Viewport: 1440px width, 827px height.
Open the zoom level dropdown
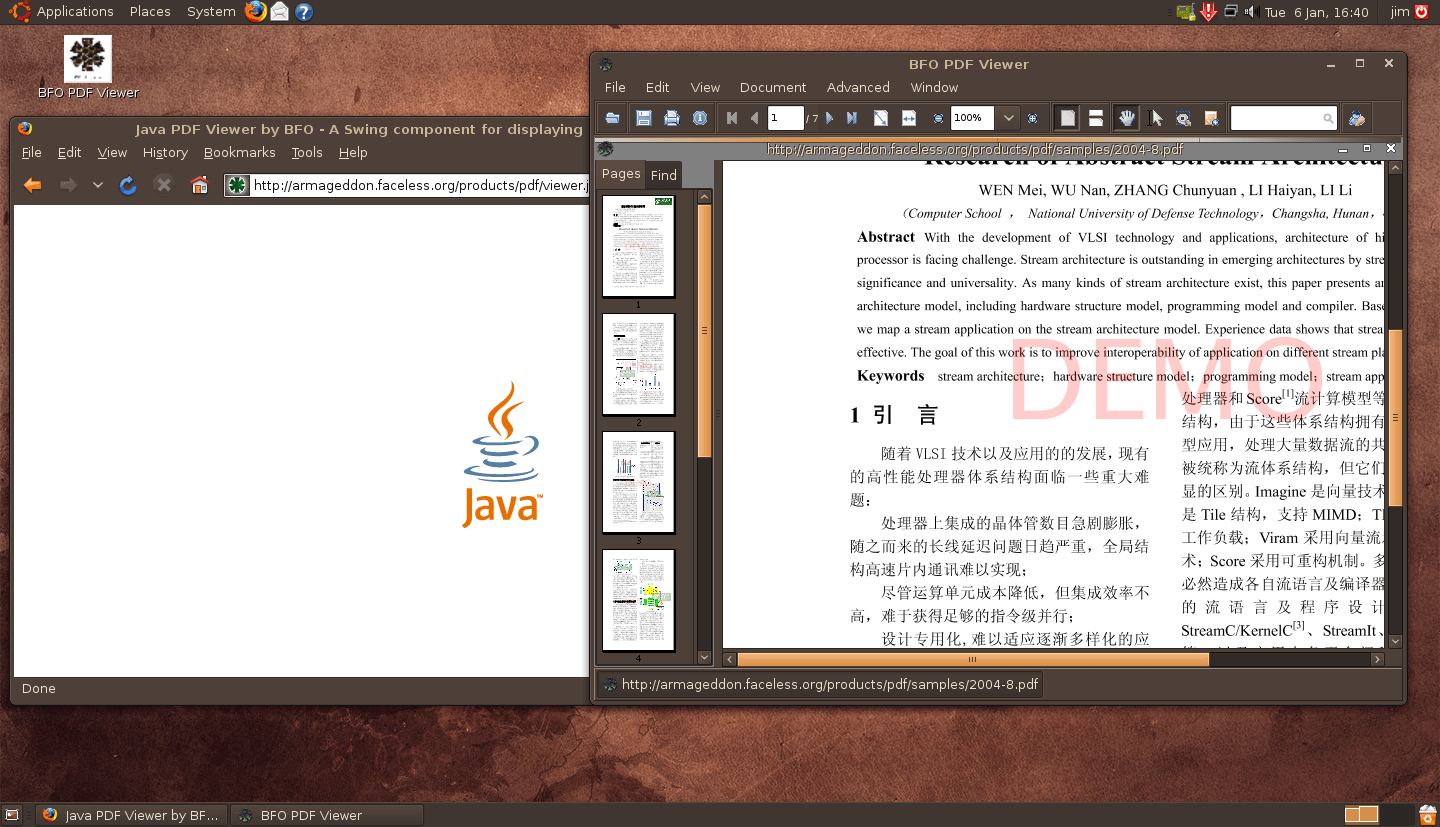point(1008,117)
